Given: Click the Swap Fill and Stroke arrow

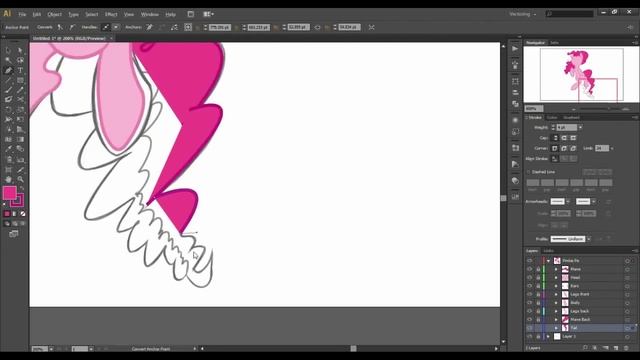Looking at the screenshot, I should click(22, 189).
